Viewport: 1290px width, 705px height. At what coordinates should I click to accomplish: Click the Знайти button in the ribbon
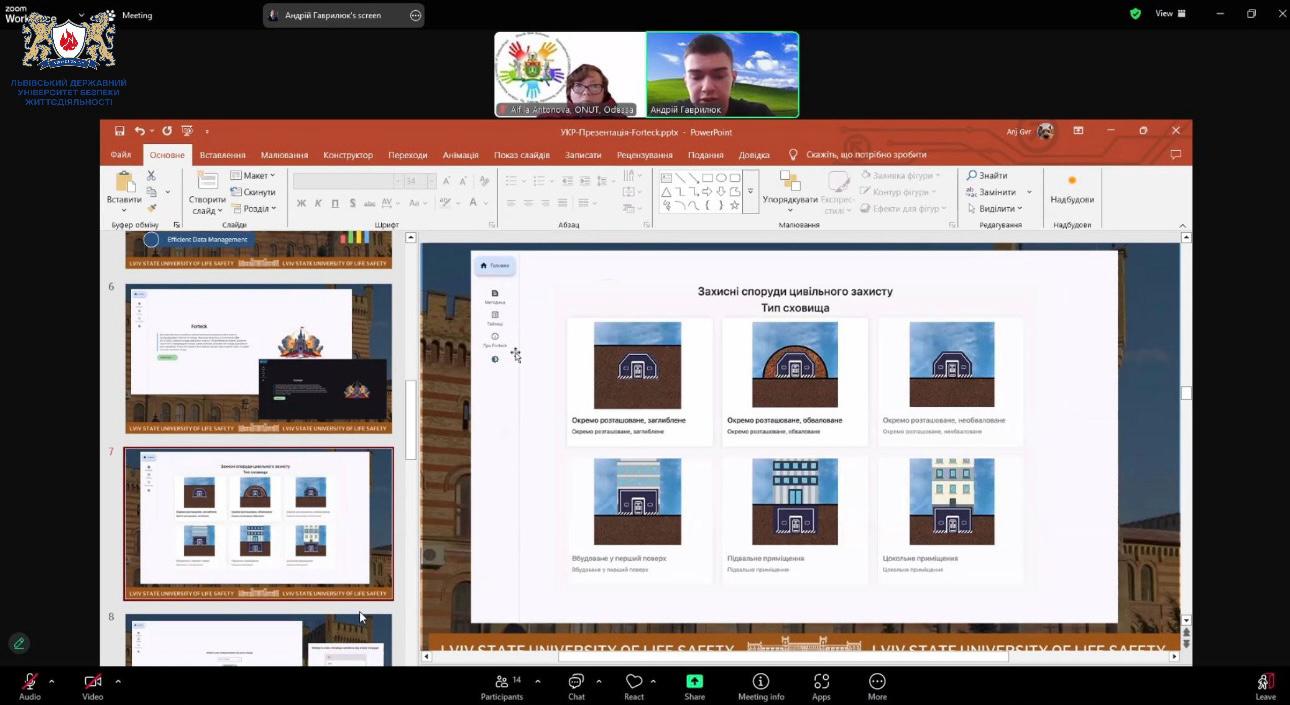click(x=987, y=176)
